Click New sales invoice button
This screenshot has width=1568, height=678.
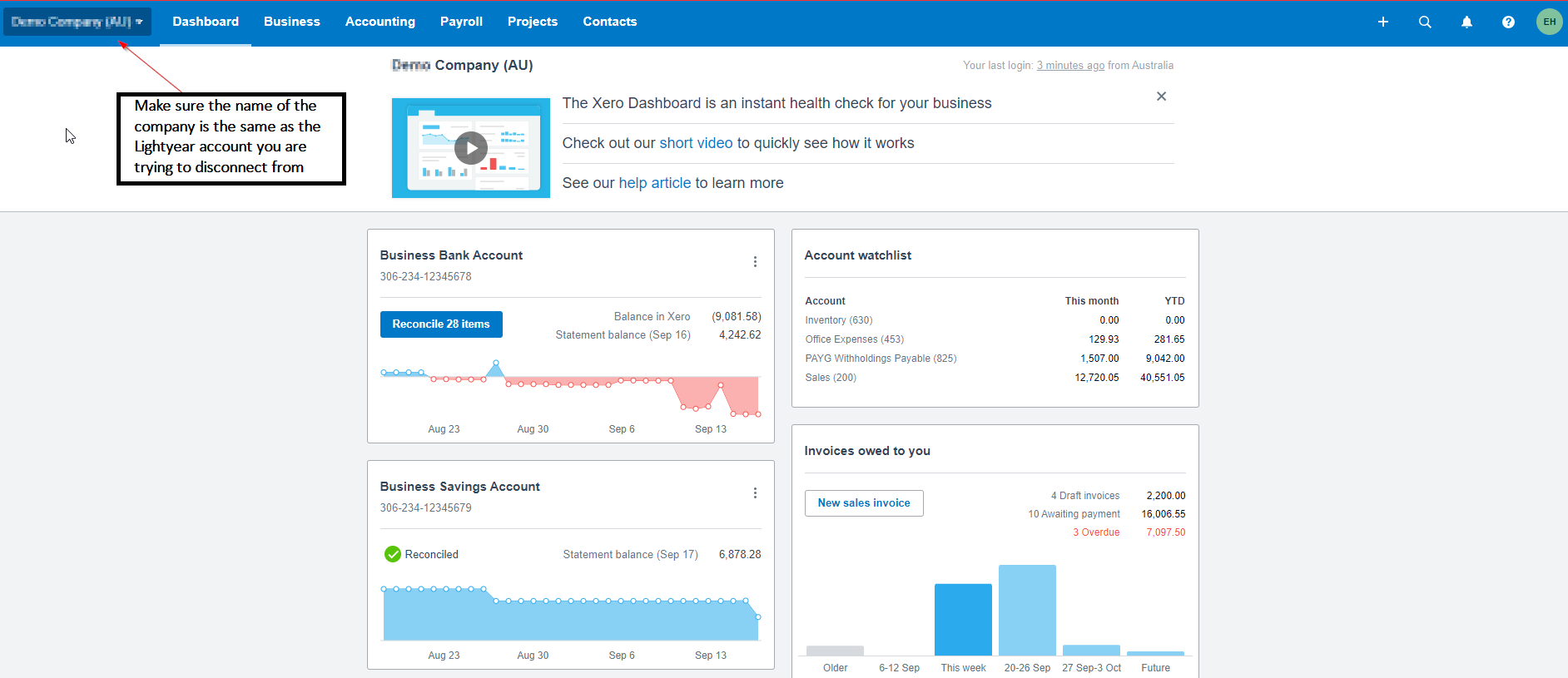point(864,503)
